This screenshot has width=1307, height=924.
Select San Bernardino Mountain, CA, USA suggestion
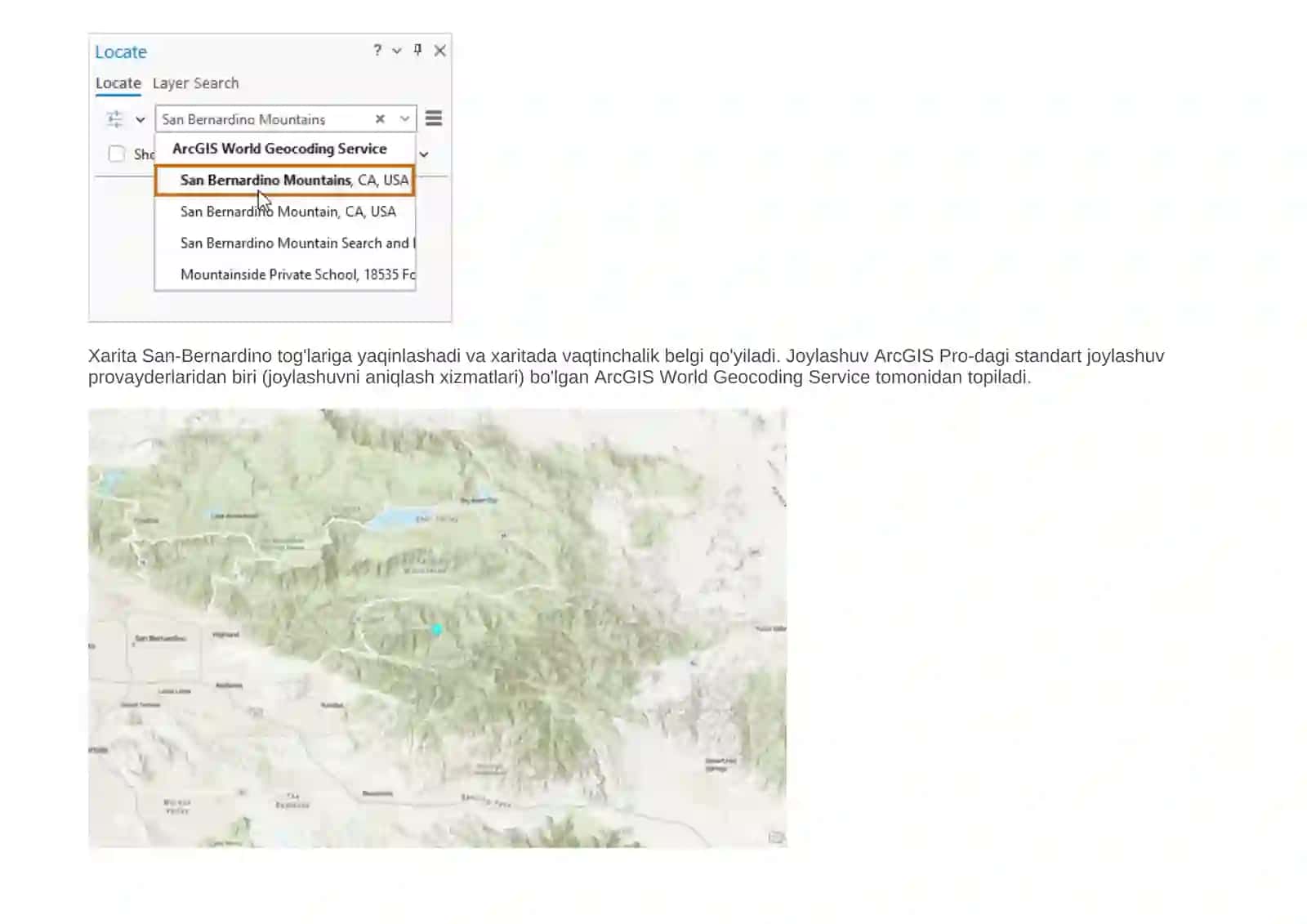tap(285, 212)
